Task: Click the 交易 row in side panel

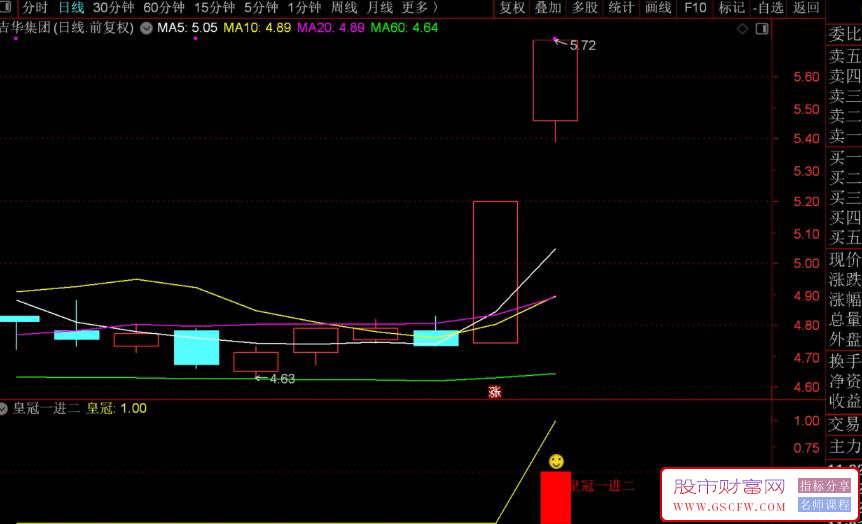Action: [844, 424]
